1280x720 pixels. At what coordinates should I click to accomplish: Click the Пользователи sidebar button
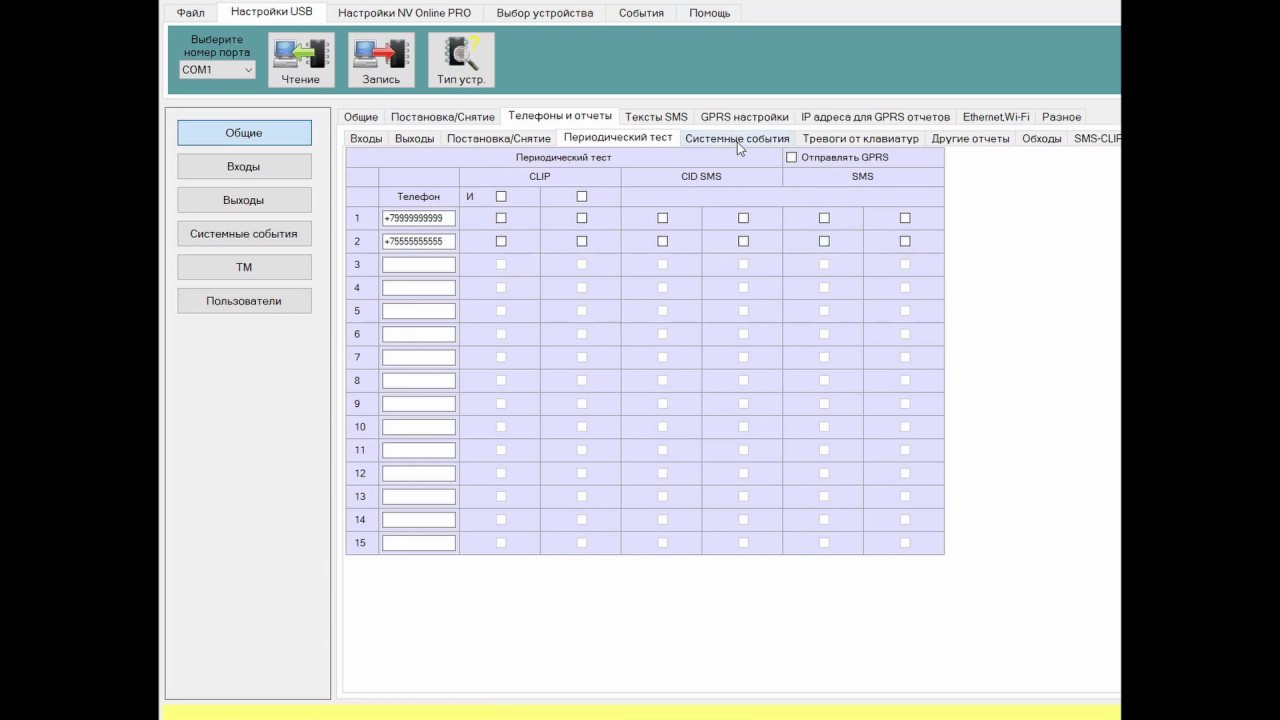coord(244,301)
